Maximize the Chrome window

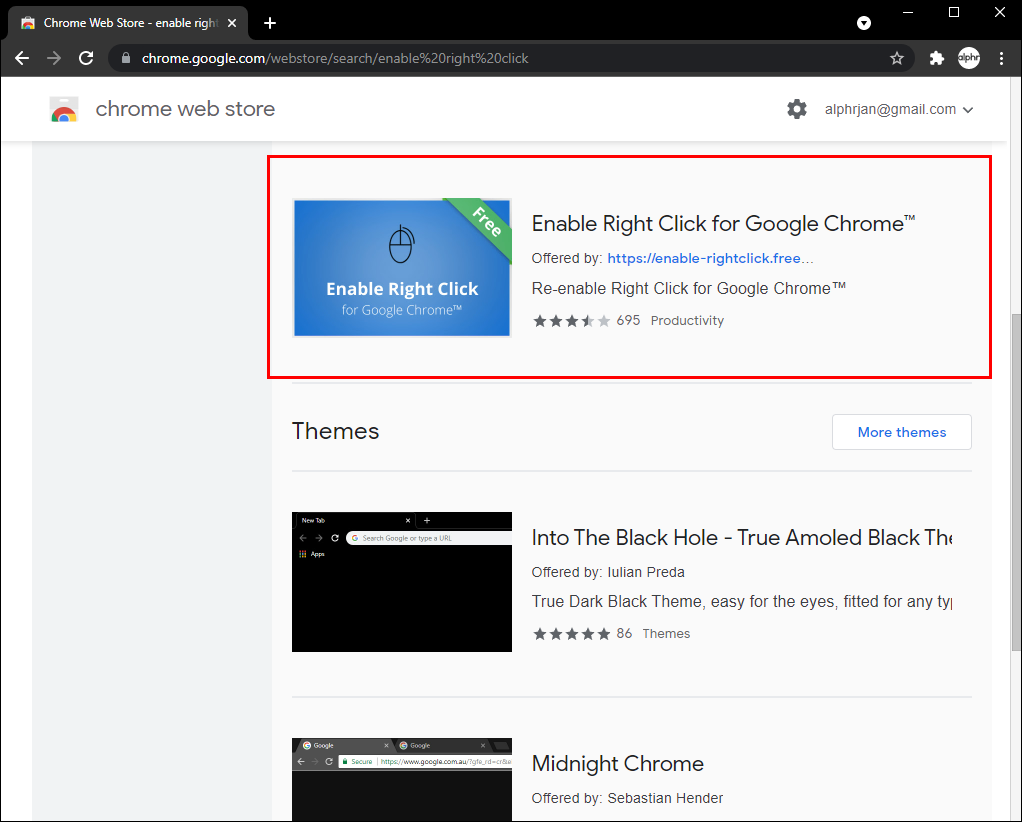coord(954,13)
